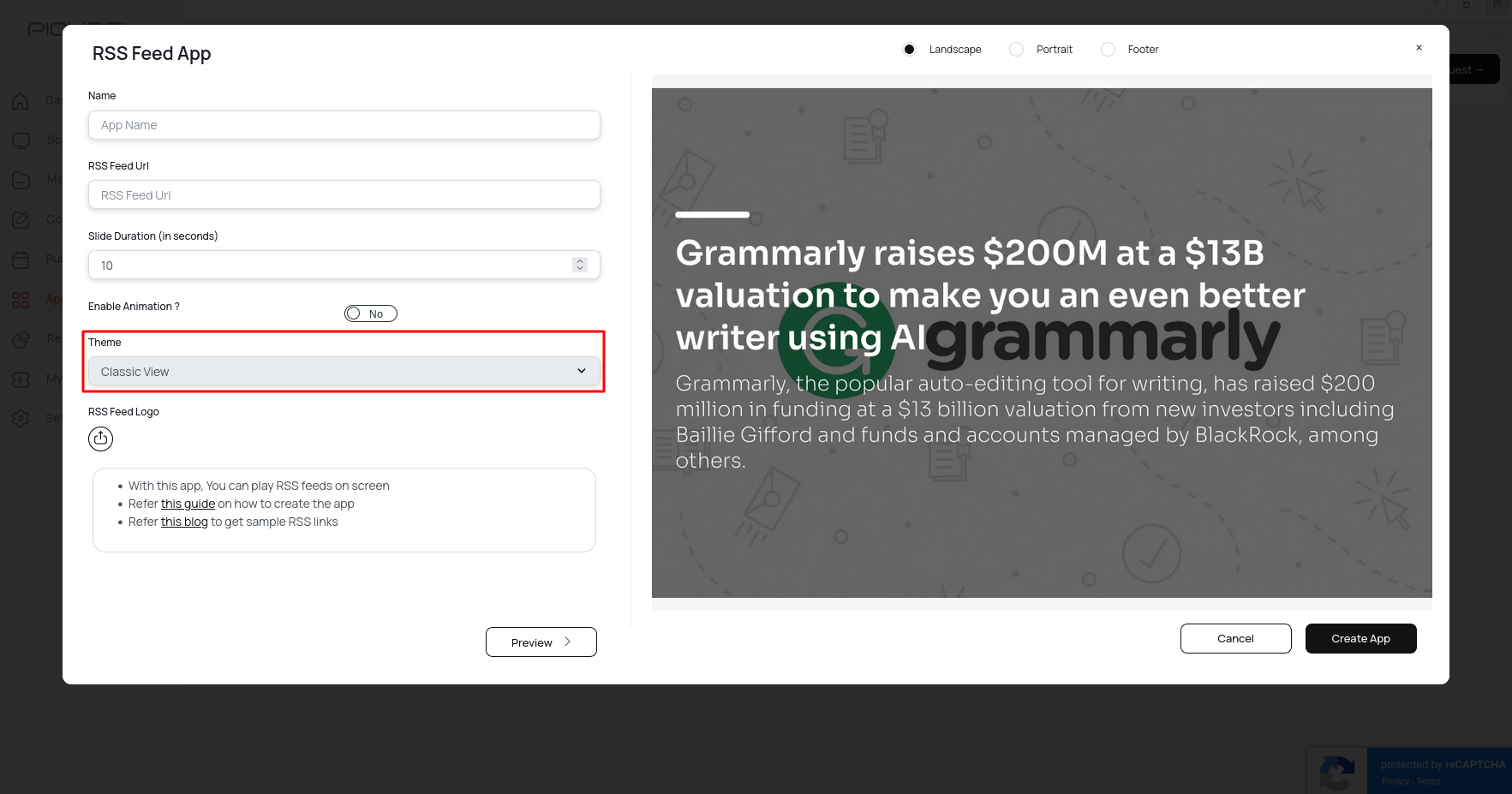This screenshot has width=1512, height=794.
Task: Select the Compose pencil icon in sidebar
Action: pos(21,220)
